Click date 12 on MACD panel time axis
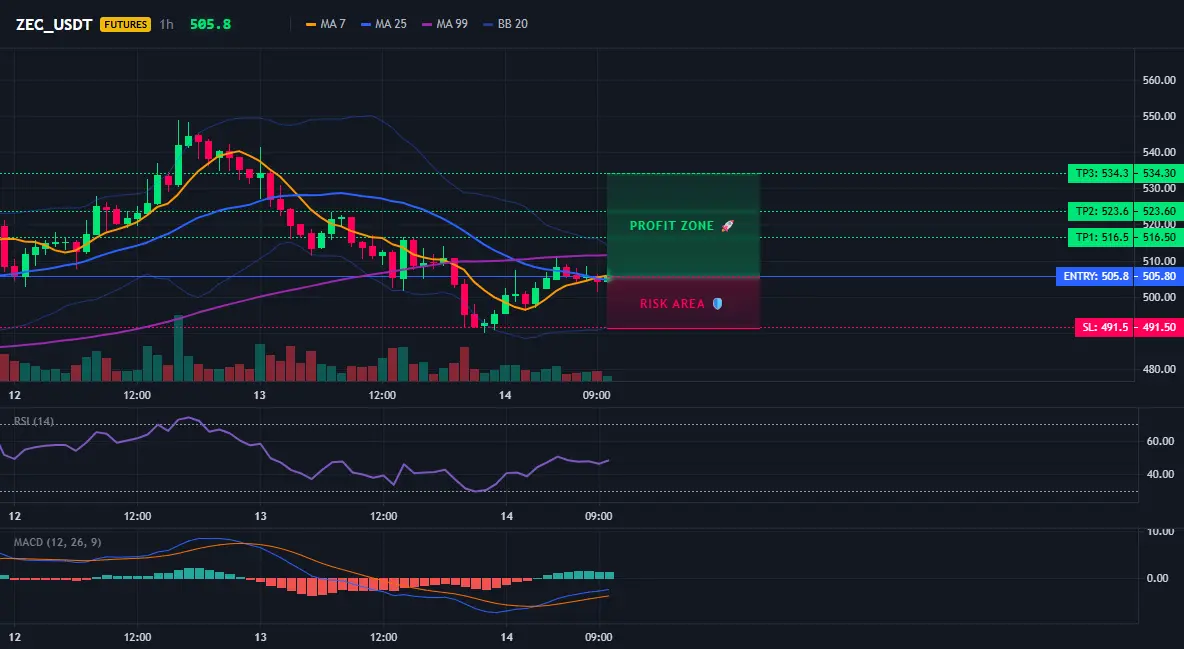This screenshot has width=1184, height=649. pos(14,637)
